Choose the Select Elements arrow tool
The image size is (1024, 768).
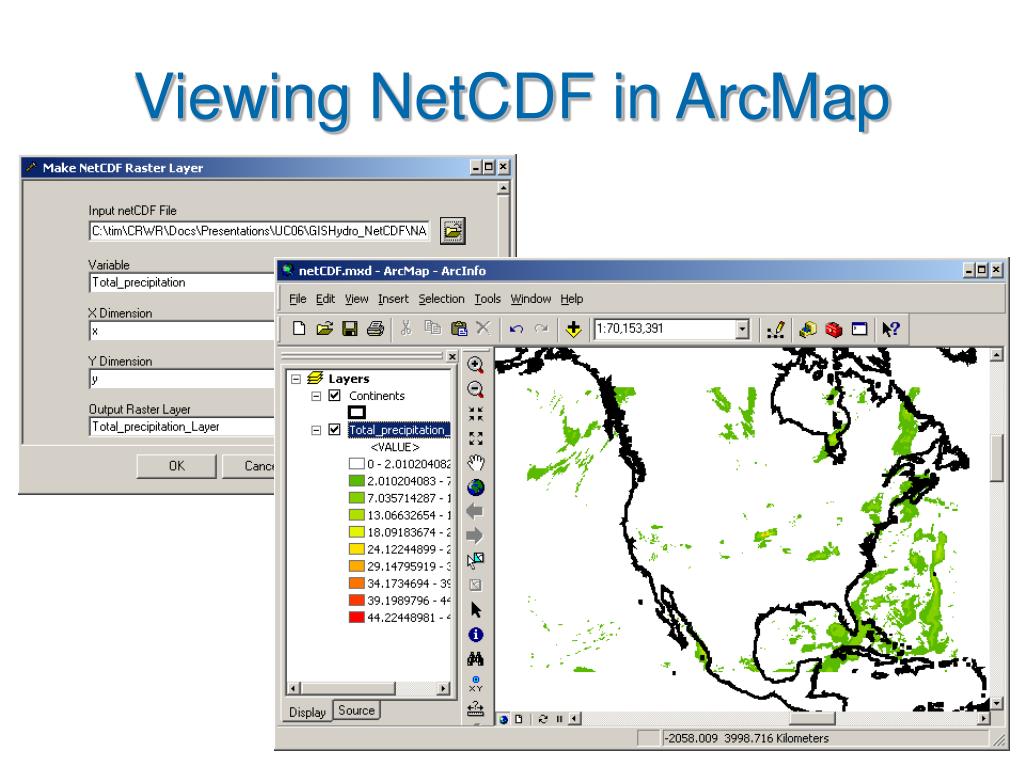[x=475, y=610]
